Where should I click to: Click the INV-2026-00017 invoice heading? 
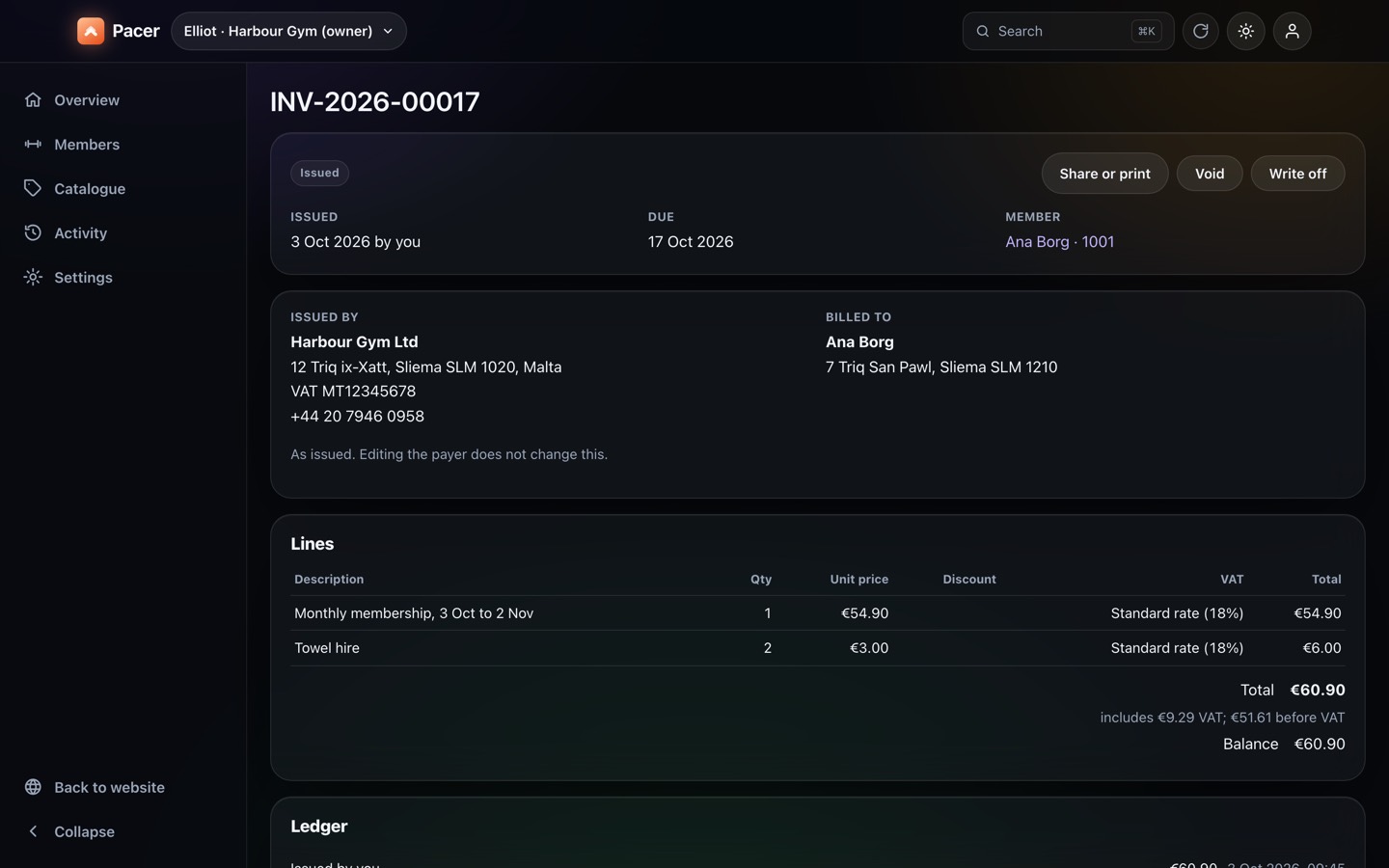click(x=374, y=101)
